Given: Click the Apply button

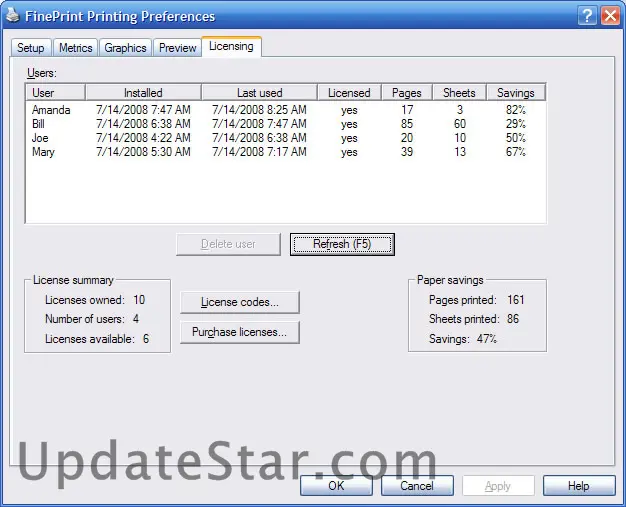Looking at the screenshot, I should point(498,486).
